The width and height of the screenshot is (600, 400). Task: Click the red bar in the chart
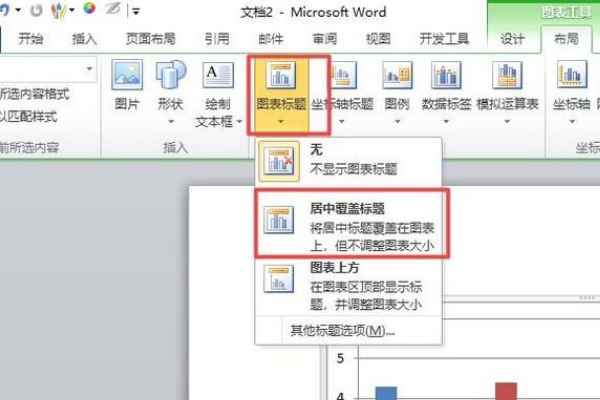click(x=506, y=391)
